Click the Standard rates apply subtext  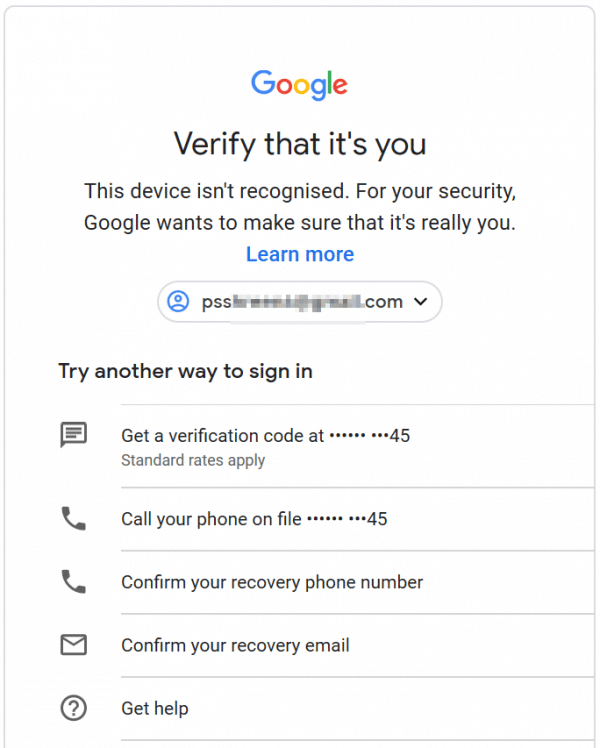pyautogui.click(x=193, y=460)
